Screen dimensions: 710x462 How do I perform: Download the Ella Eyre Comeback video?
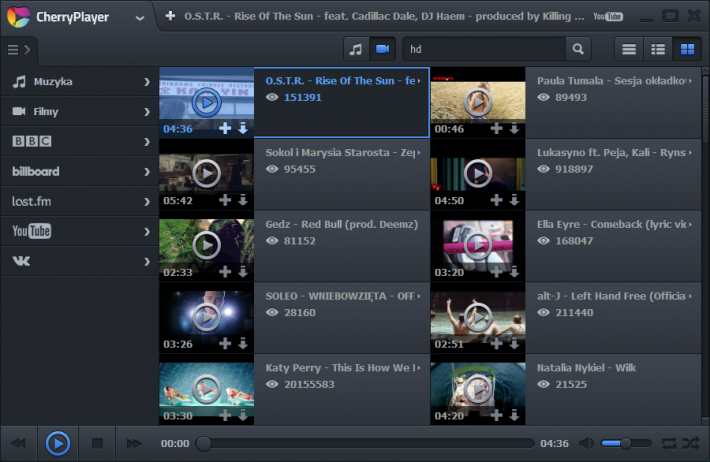pos(514,271)
